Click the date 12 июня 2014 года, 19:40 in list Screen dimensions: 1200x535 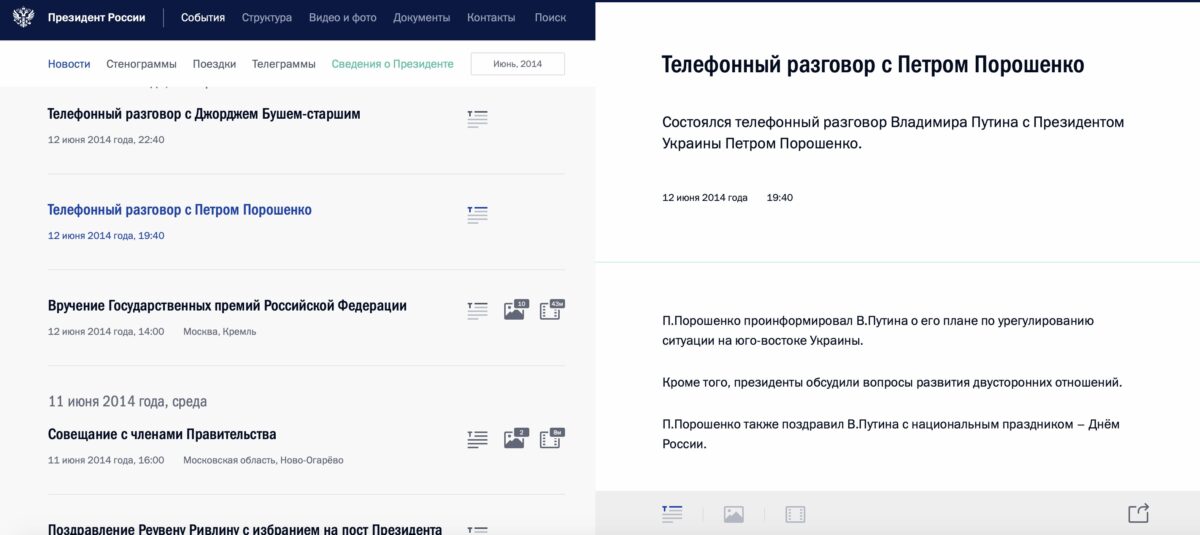pyautogui.click(x=106, y=236)
